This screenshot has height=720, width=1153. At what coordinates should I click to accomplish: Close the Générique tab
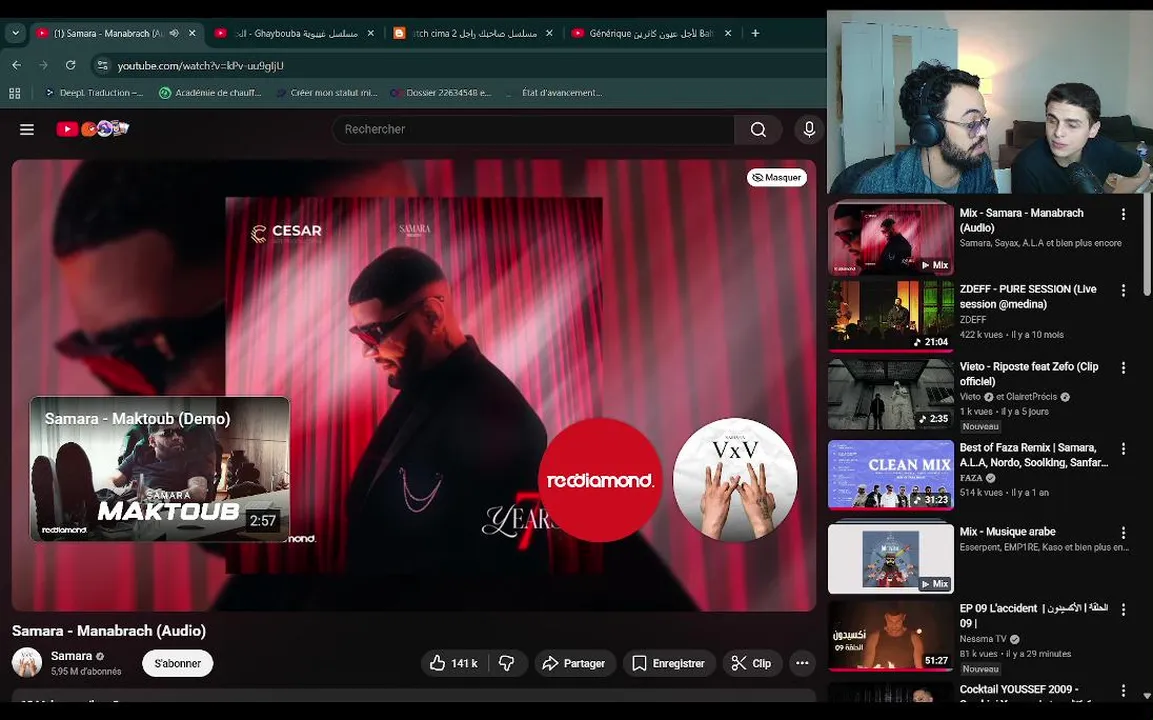click(728, 33)
